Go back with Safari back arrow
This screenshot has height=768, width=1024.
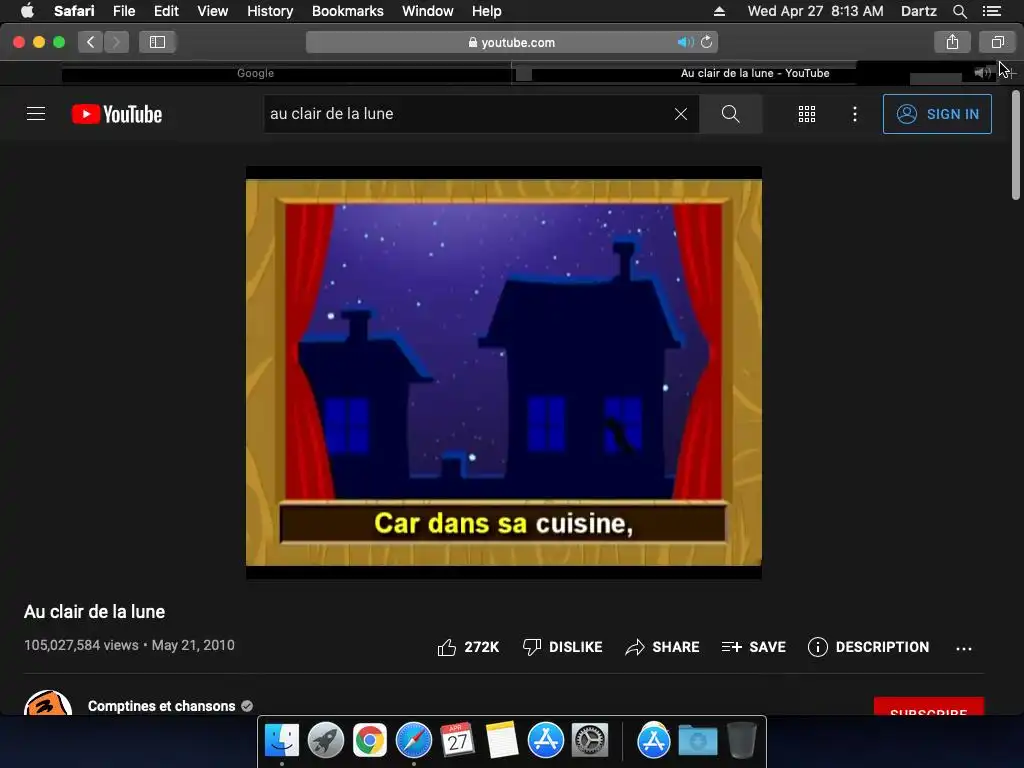[x=91, y=42]
